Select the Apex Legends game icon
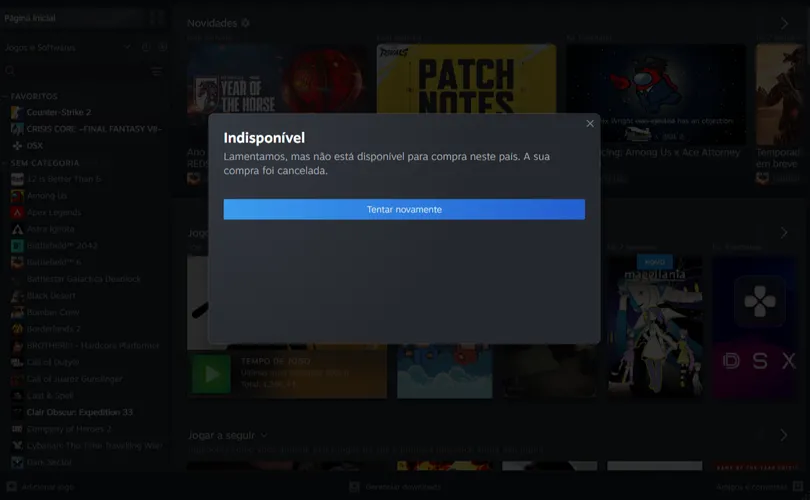Screen dimensions: 810x500 17,212
